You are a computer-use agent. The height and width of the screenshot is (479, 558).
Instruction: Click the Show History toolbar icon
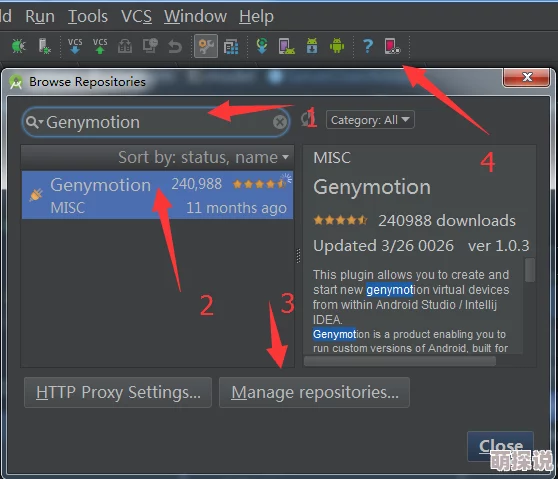coord(125,46)
